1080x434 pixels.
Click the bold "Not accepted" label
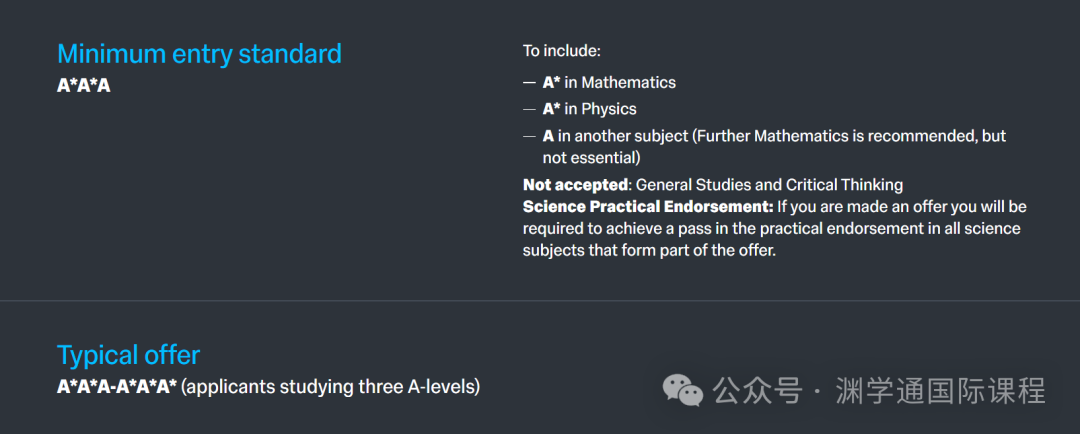point(575,185)
